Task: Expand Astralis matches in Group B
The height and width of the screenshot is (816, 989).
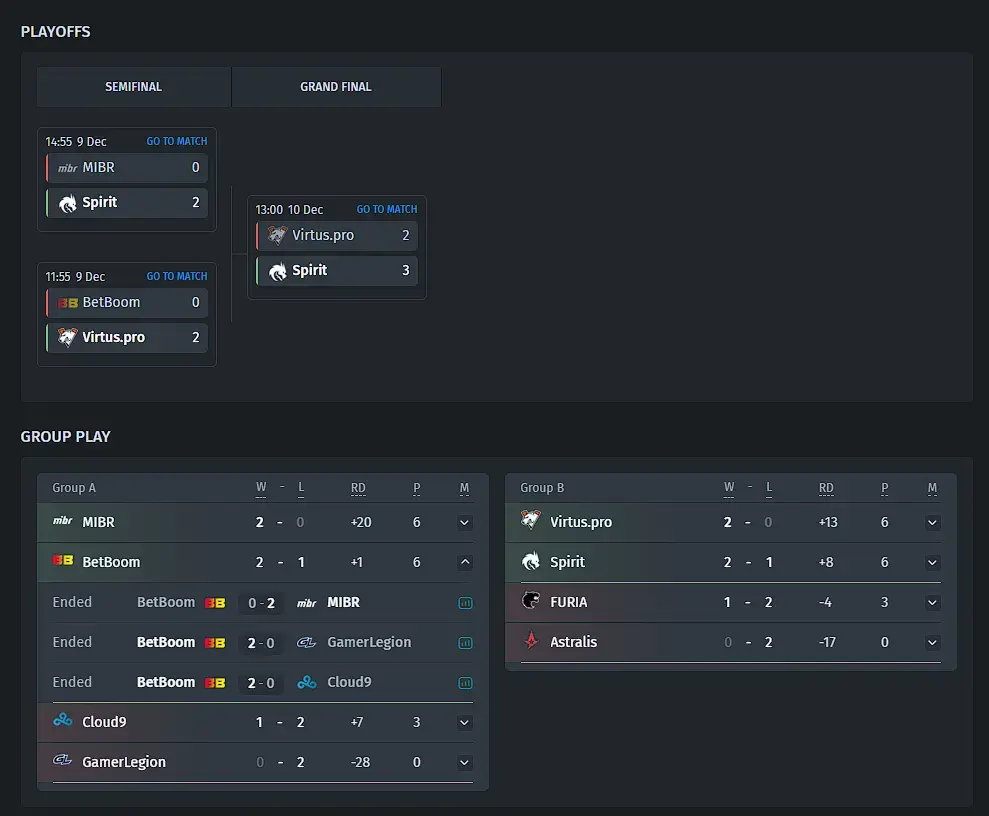Action: (932, 643)
